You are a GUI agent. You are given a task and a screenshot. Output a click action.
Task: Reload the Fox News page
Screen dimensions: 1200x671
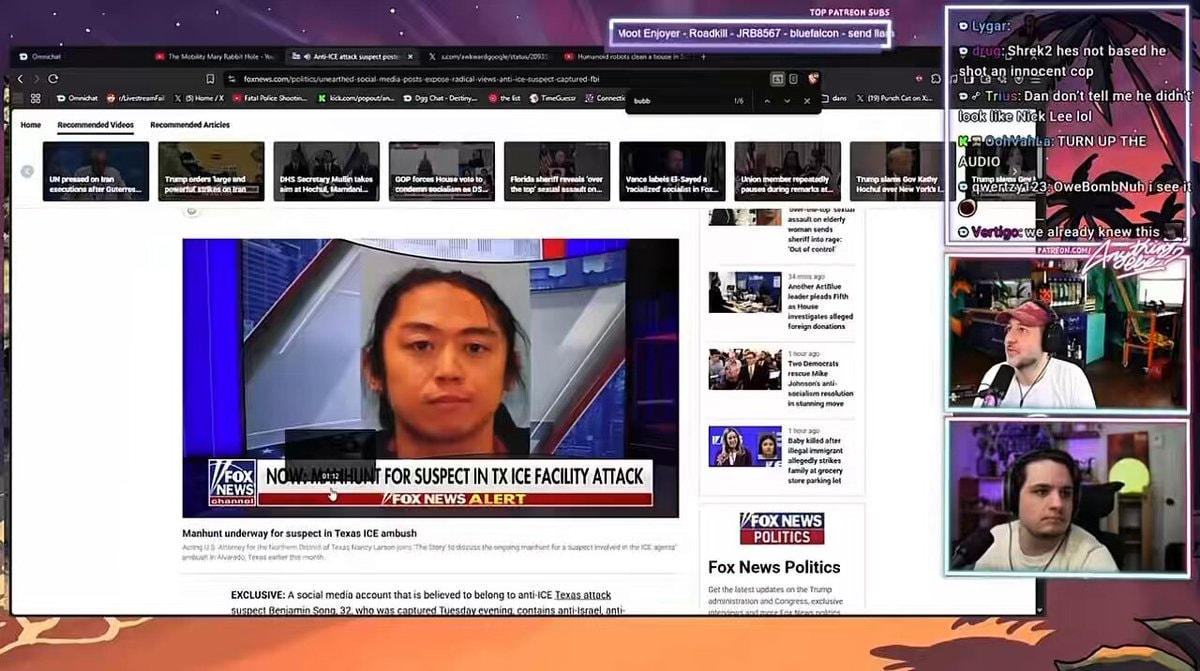pyautogui.click(x=53, y=79)
